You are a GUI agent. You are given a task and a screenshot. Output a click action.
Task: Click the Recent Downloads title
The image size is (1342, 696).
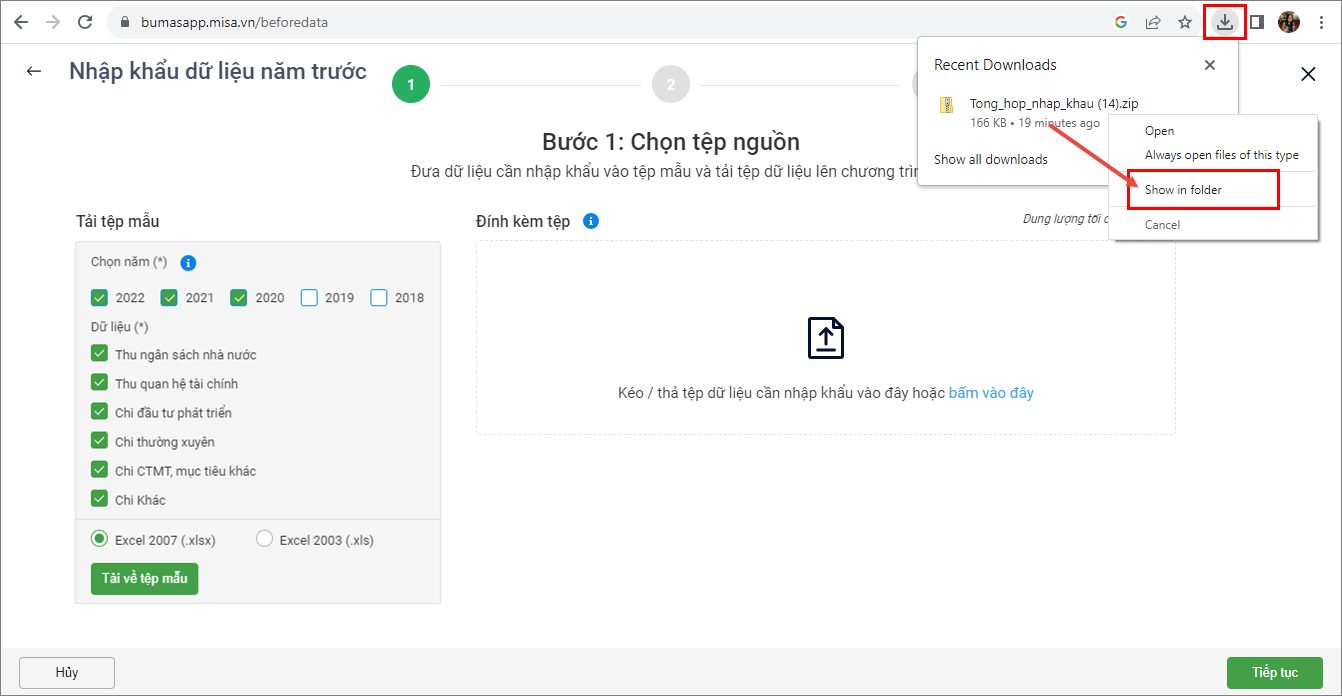[x=995, y=65]
